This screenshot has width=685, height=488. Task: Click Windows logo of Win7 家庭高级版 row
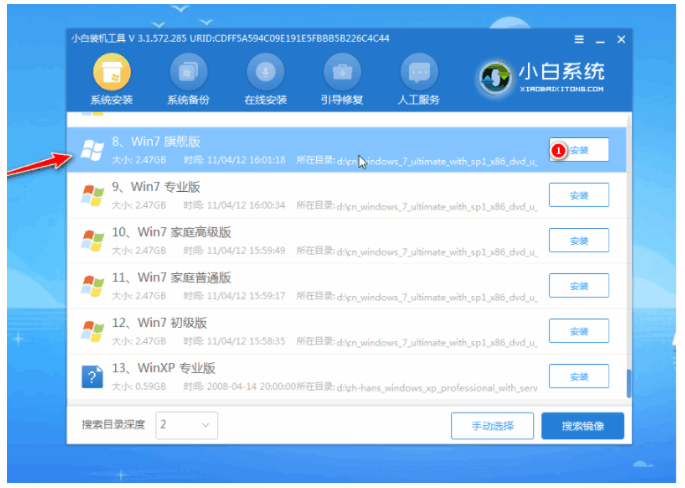point(92,241)
